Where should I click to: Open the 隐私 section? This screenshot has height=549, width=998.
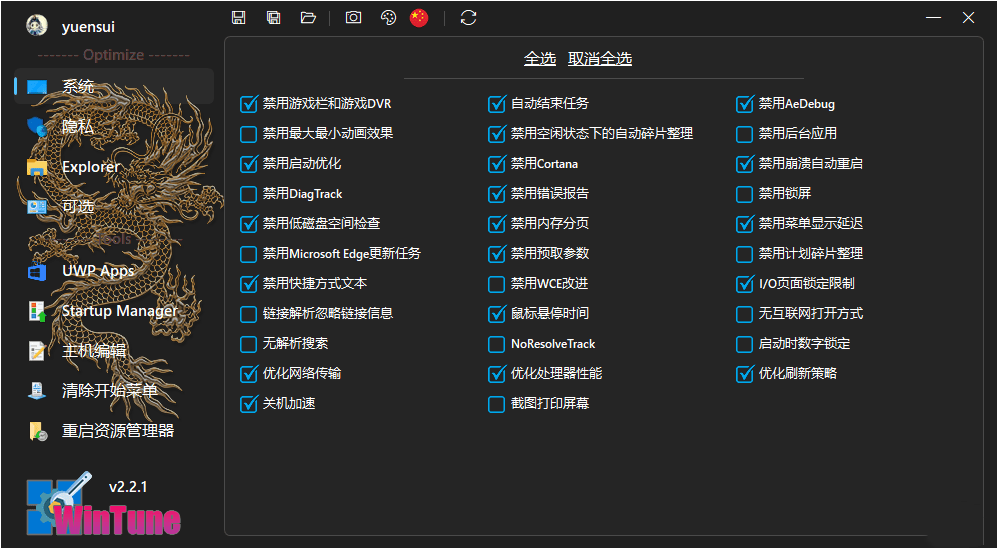point(114,127)
